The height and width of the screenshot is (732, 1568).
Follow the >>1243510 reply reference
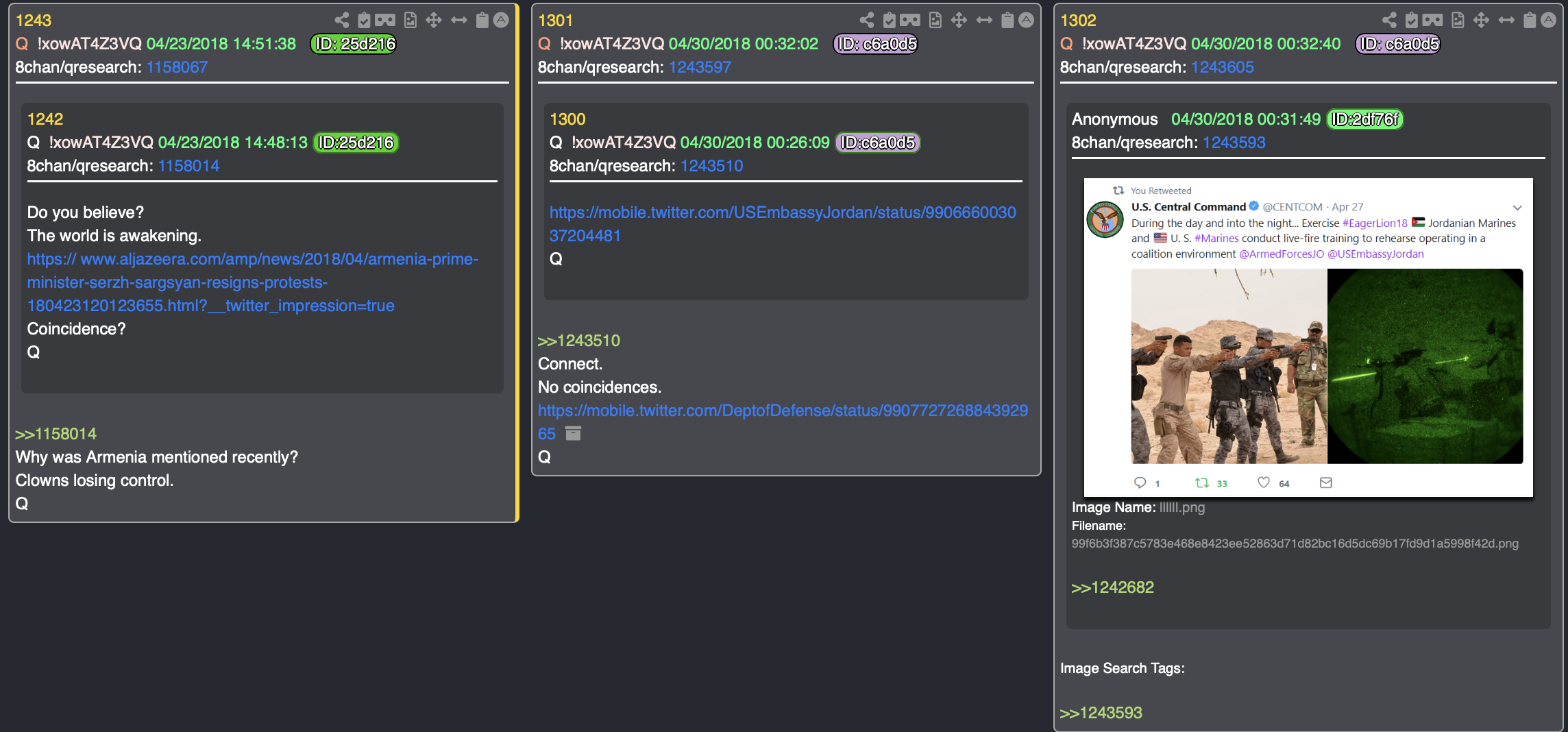pyautogui.click(x=579, y=341)
